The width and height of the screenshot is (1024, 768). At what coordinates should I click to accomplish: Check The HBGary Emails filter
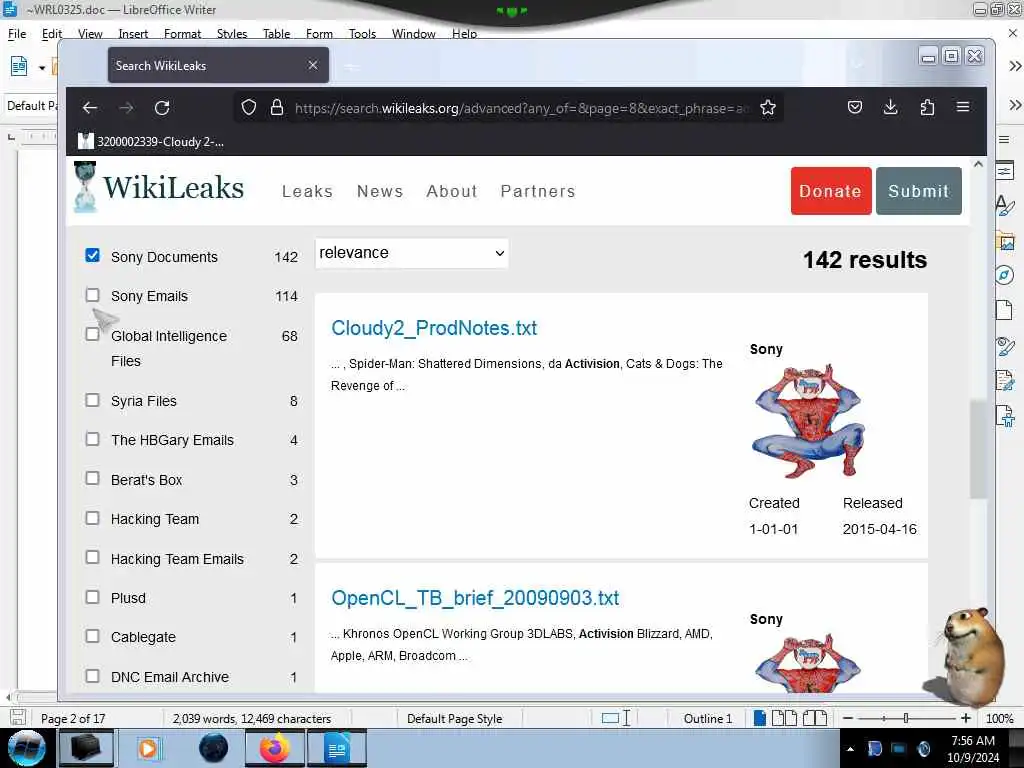coord(93,439)
